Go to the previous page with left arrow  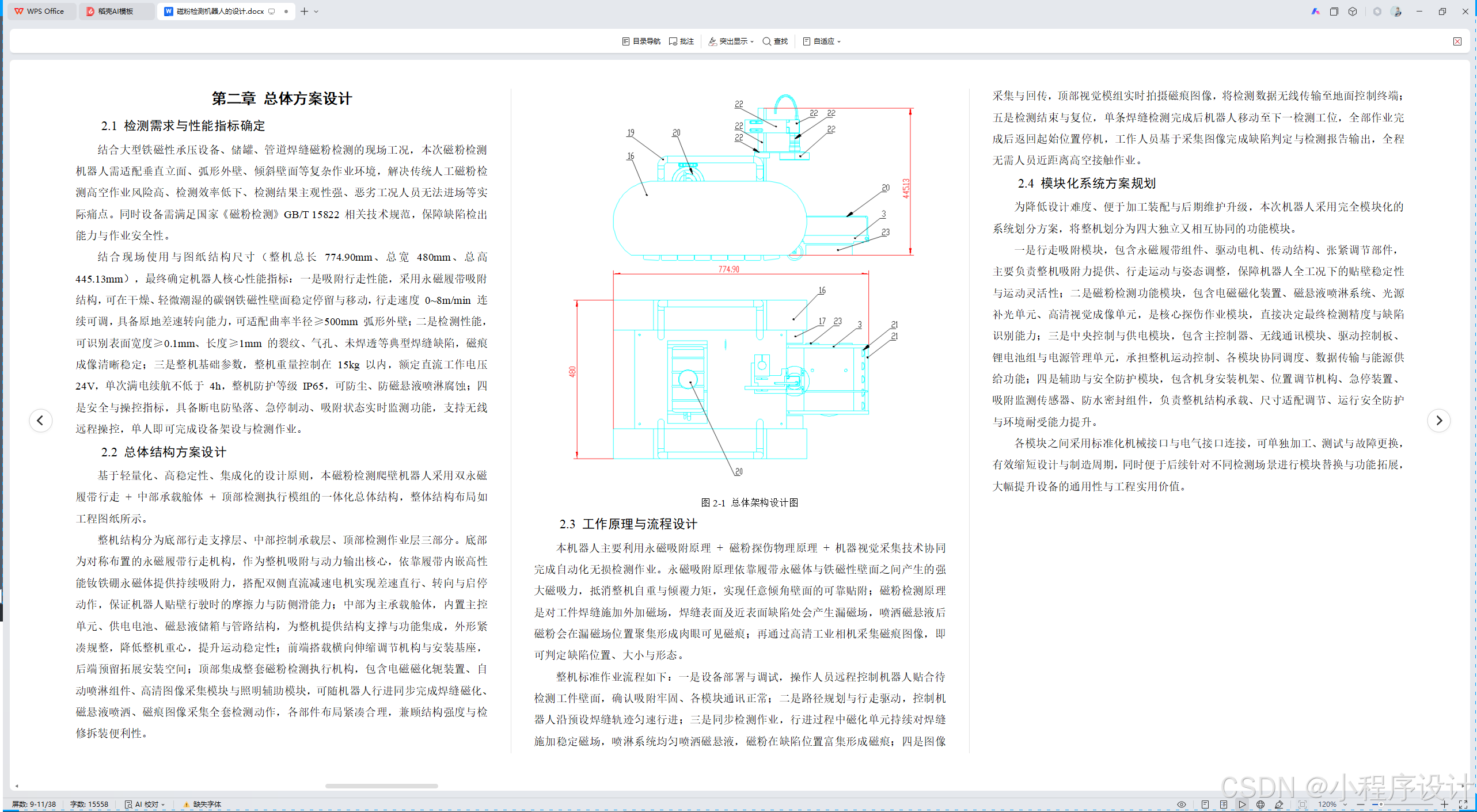click(40, 421)
